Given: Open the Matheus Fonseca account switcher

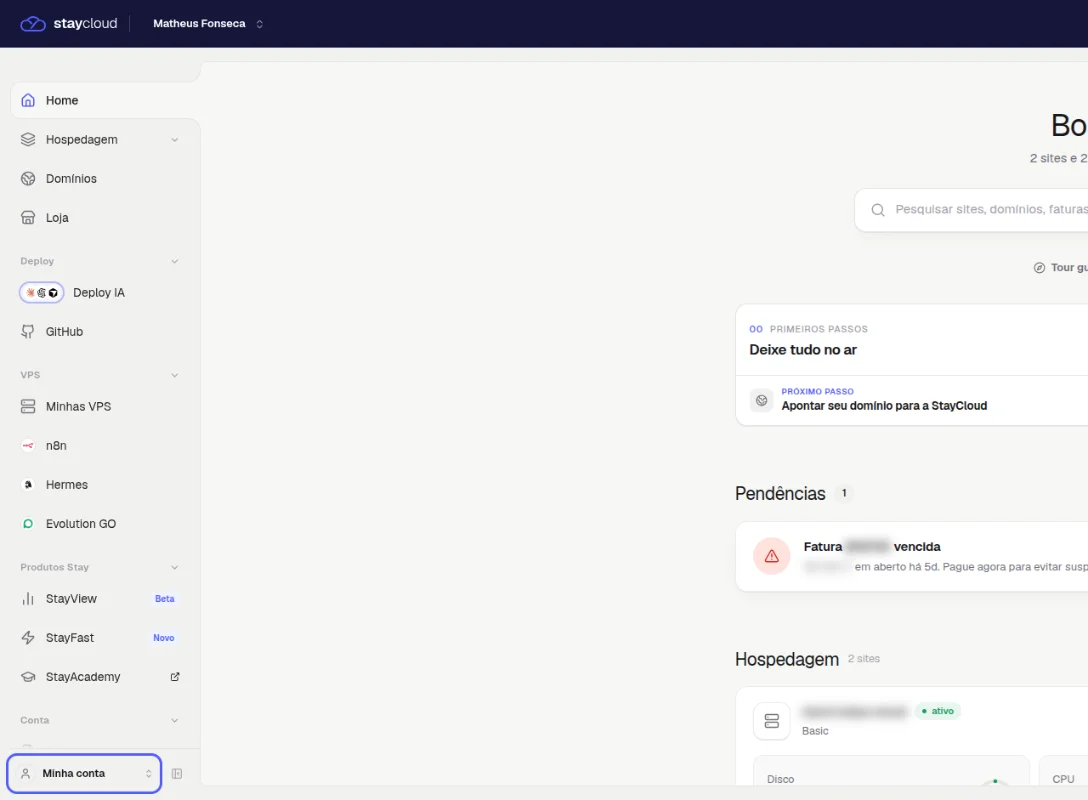Looking at the screenshot, I should 208,24.
